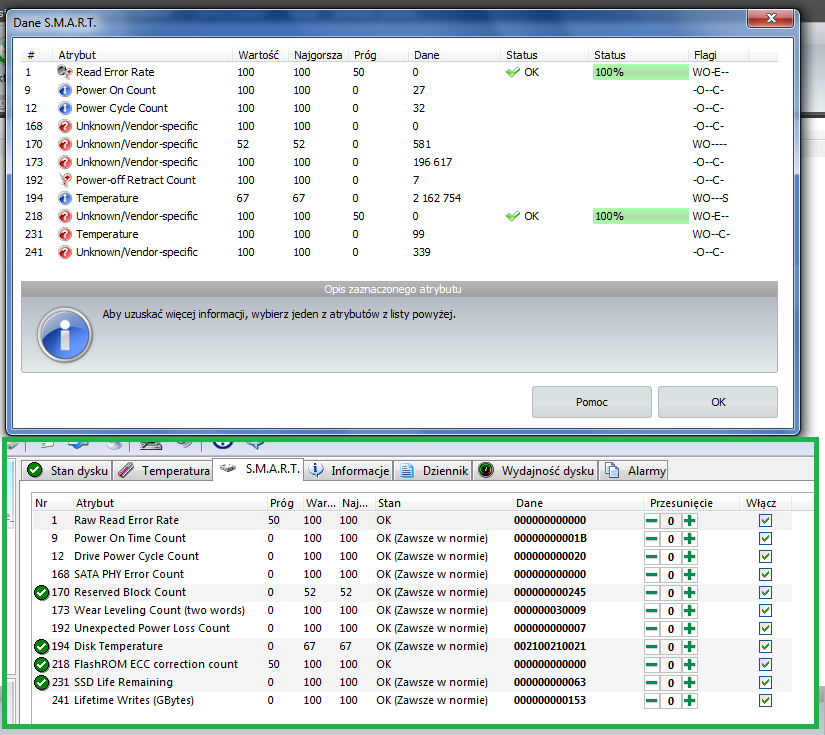Image resolution: width=825 pixels, height=735 pixels.
Task: Increase offset for Reserved Block Count
Action: tap(689, 592)
